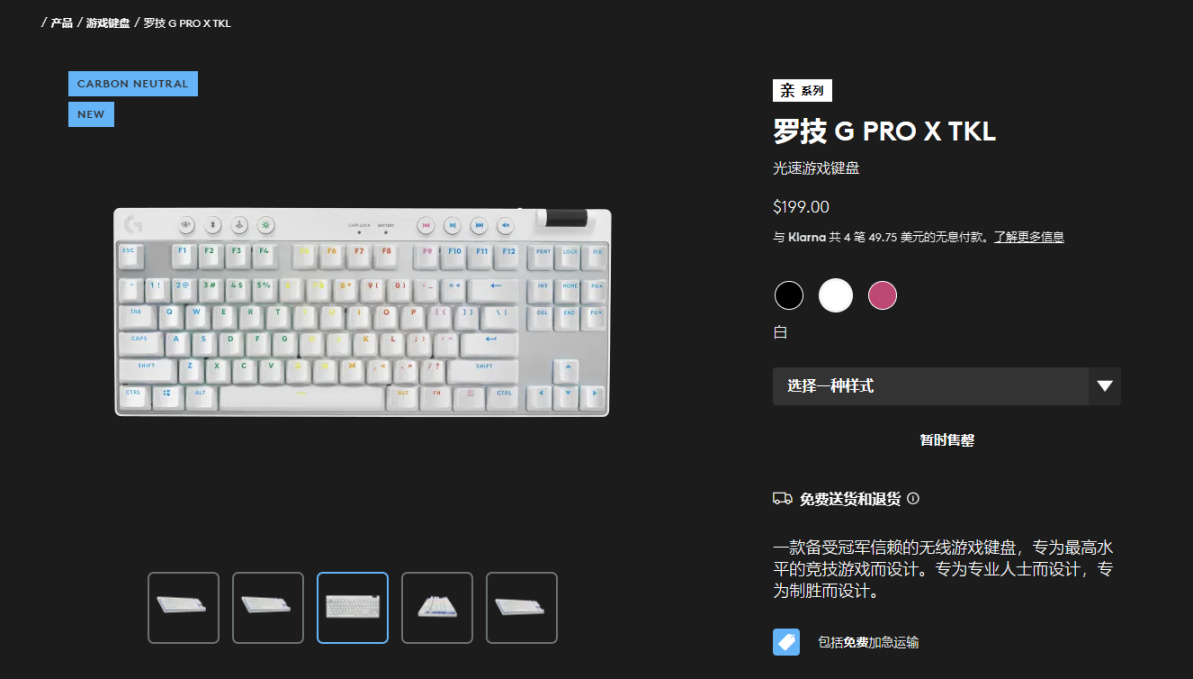The width and height of the screenshot is (1193, 679).
Task: View the fourth rear-view keyboard thumbnail
Action: click(437, 607)
